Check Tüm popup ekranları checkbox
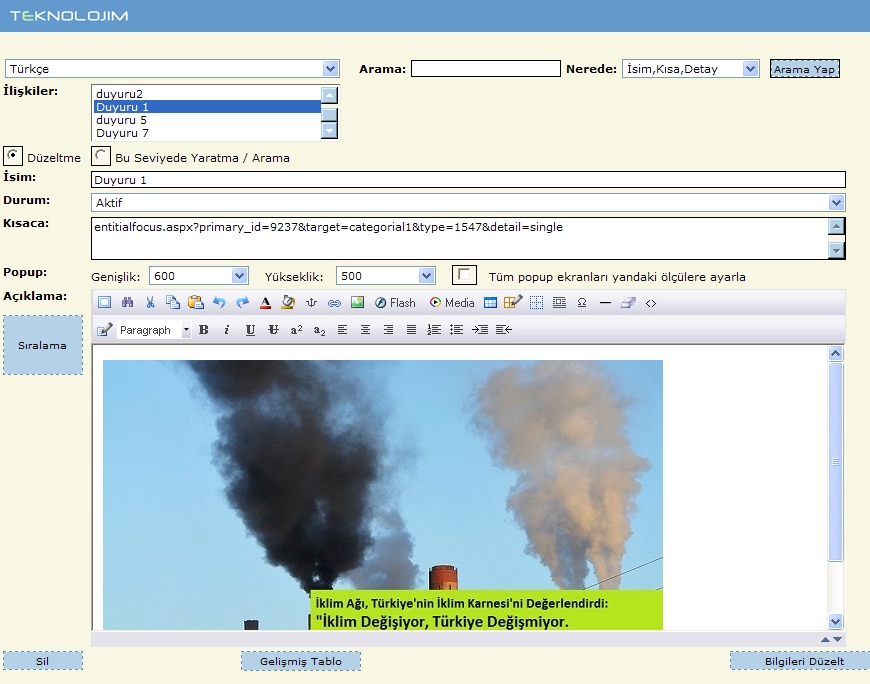 pos(464,275)
